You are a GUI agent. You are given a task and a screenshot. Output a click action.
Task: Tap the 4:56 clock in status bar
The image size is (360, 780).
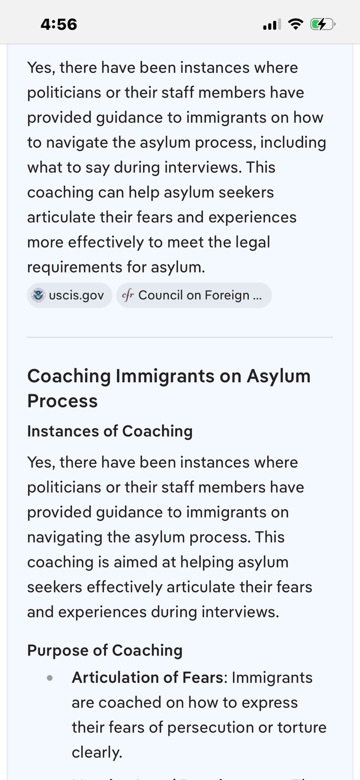(x=59, y=24)
